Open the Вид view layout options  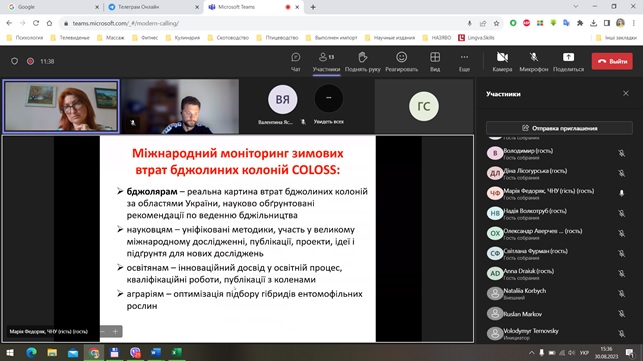(x=435, y=62)
